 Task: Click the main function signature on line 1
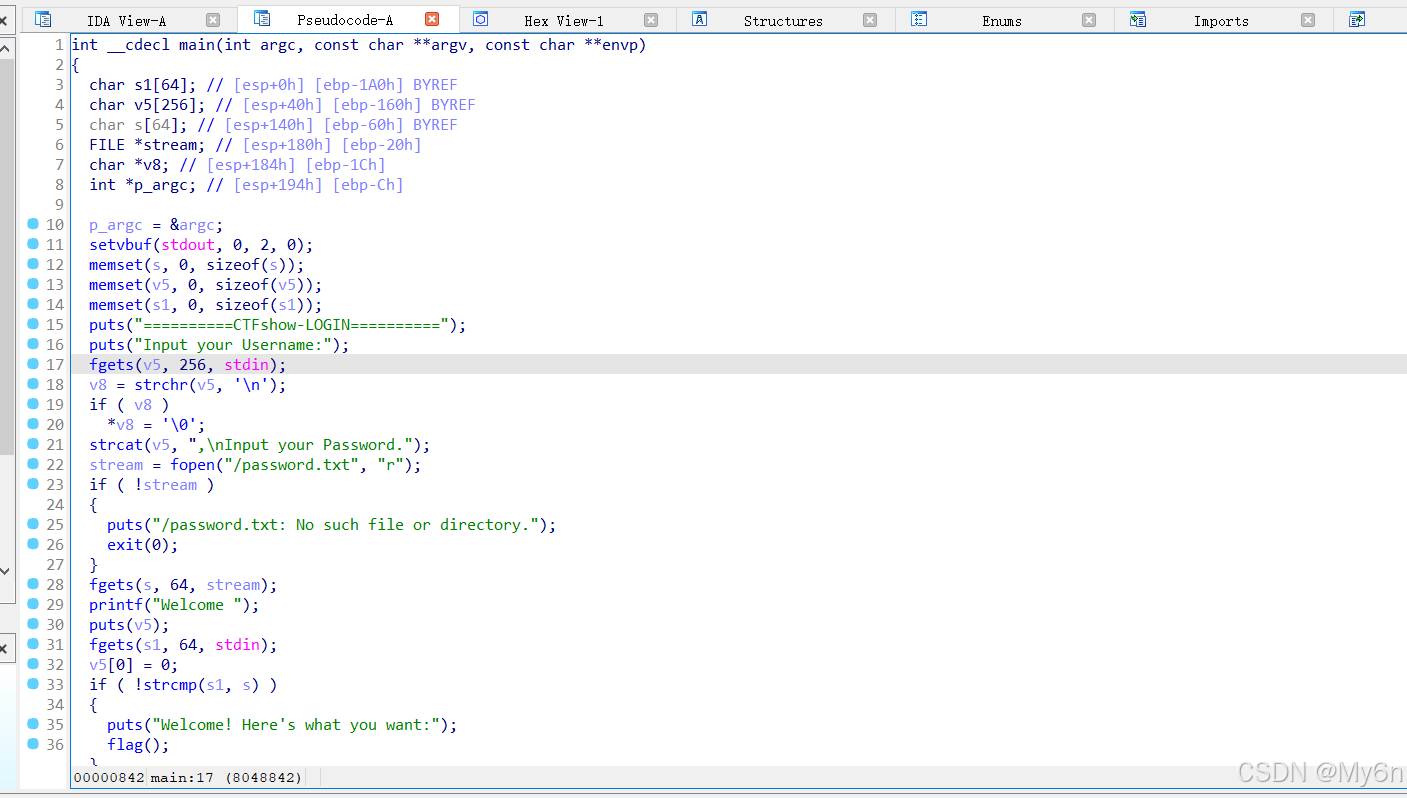(x=359, y=45)
